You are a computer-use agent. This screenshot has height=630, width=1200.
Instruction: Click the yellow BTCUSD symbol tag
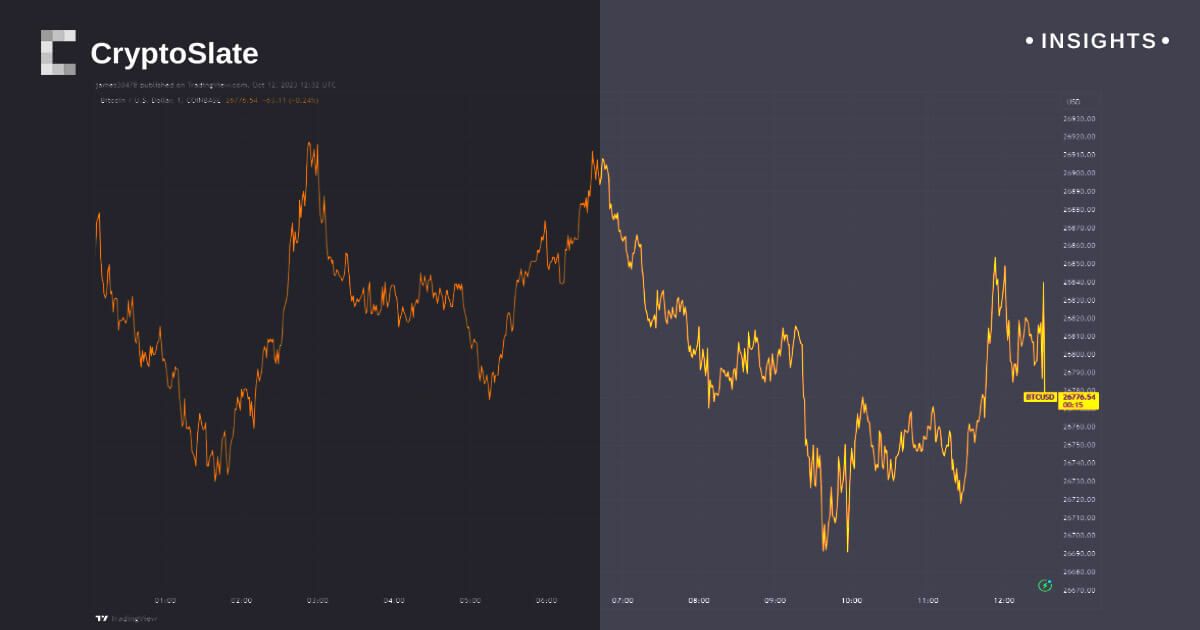[1040, 397]
